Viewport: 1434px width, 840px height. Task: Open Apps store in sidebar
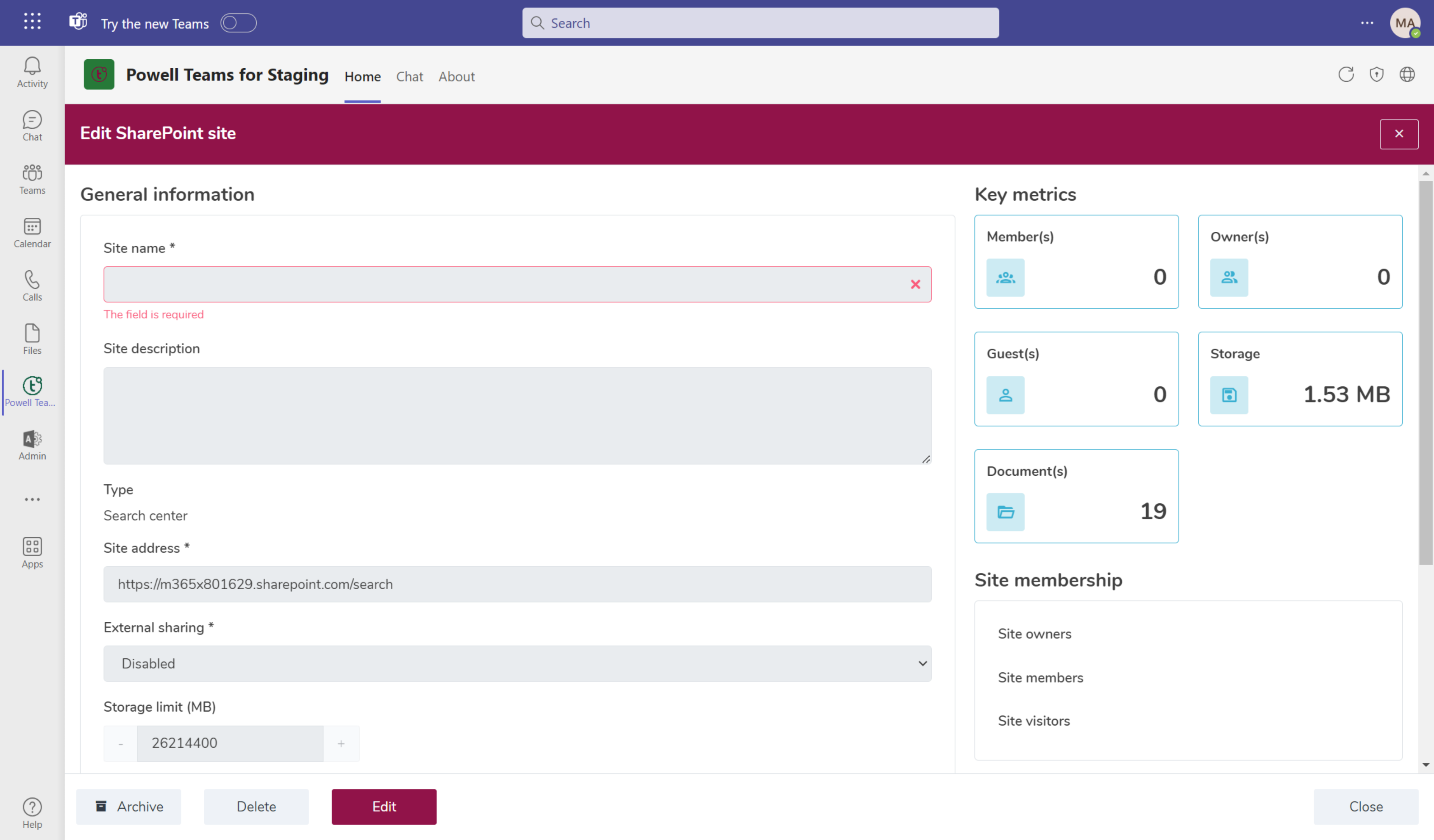(x=33, y=552)
